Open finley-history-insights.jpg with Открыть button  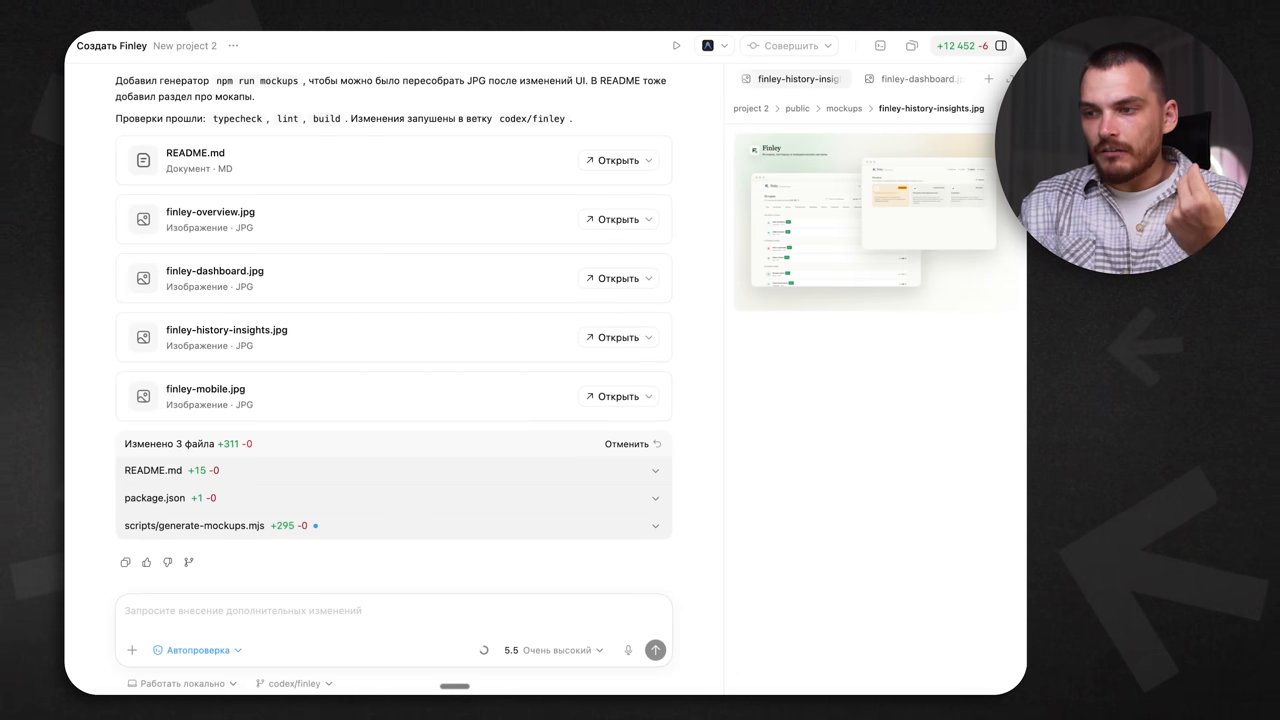(x=612, y=337)
